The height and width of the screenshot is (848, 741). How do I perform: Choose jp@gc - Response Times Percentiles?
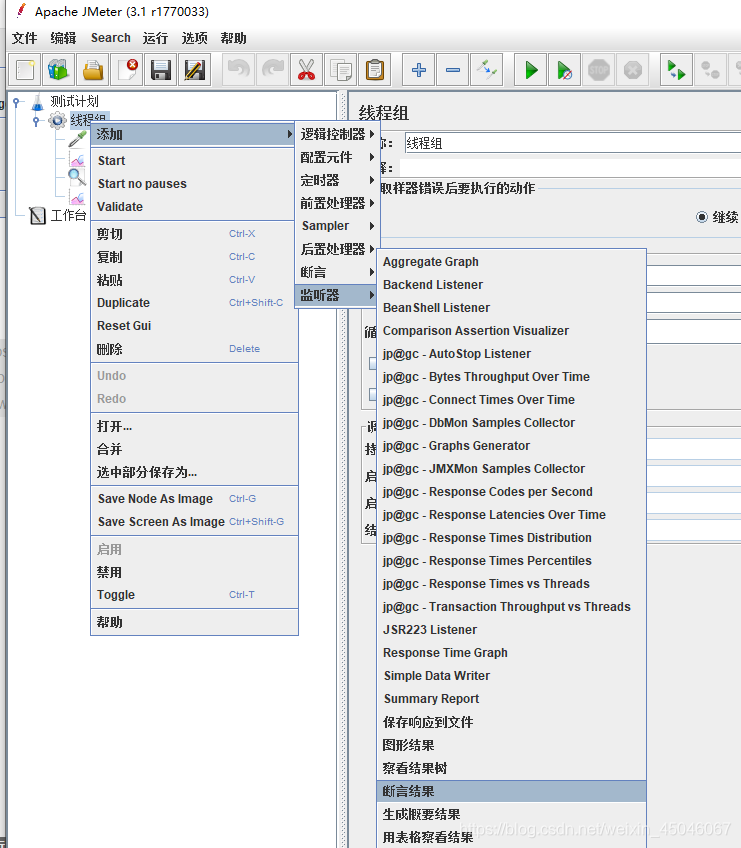[512, 561]
